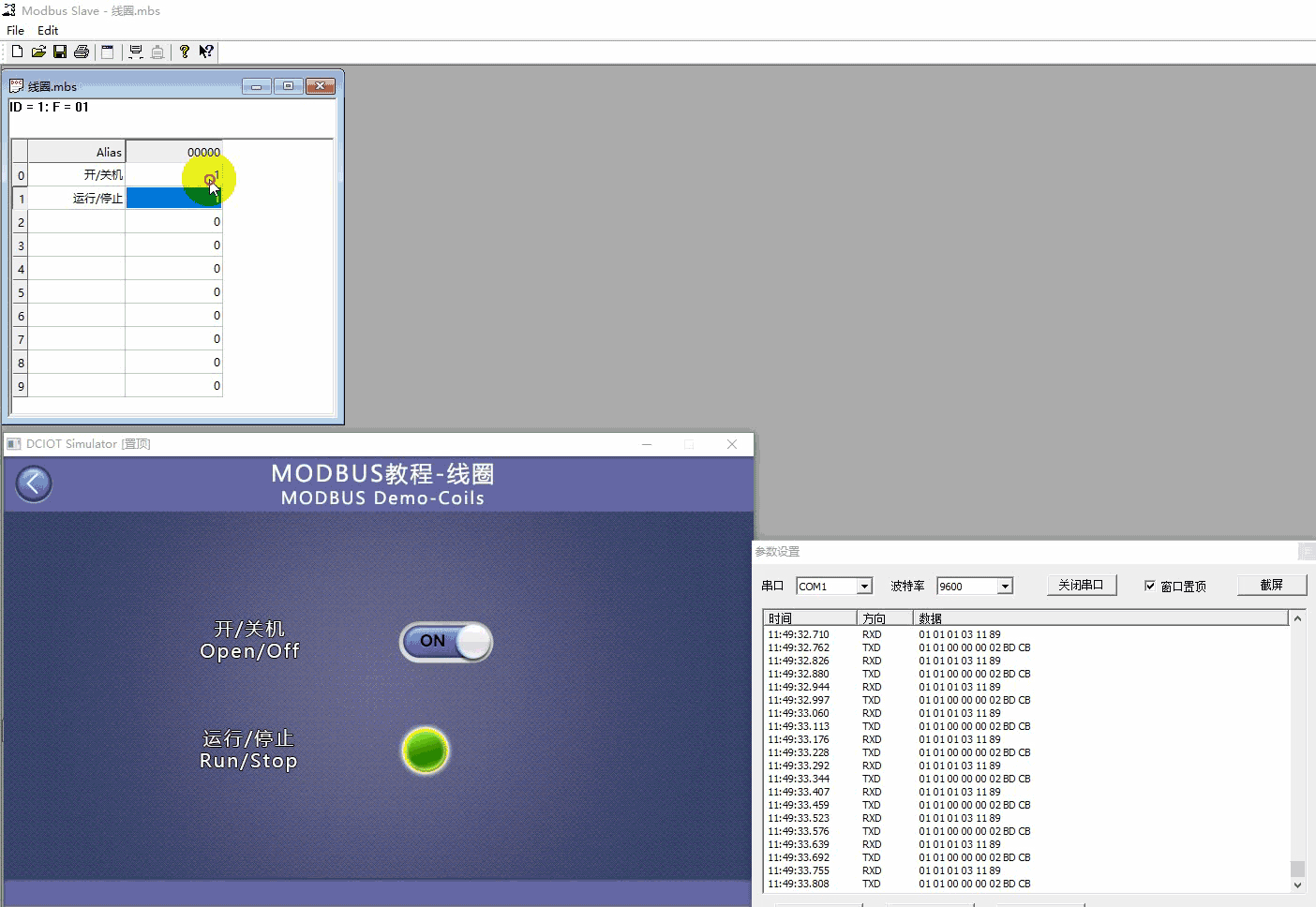Viewport: 1316px width, 907px height.
Task: Select value cell in row 2
Action: click(x=173, y=222)
